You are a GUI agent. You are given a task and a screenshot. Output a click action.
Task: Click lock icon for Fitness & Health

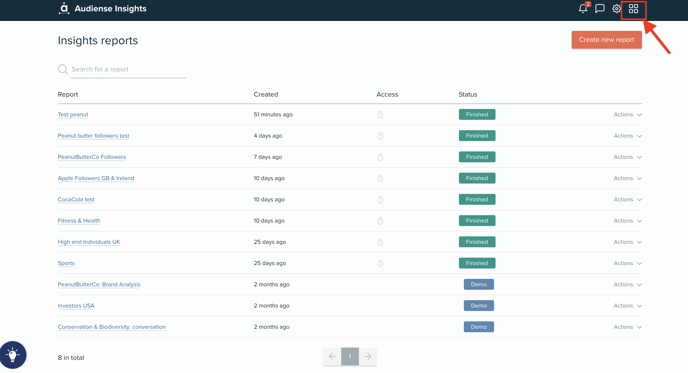pos(380,221)
